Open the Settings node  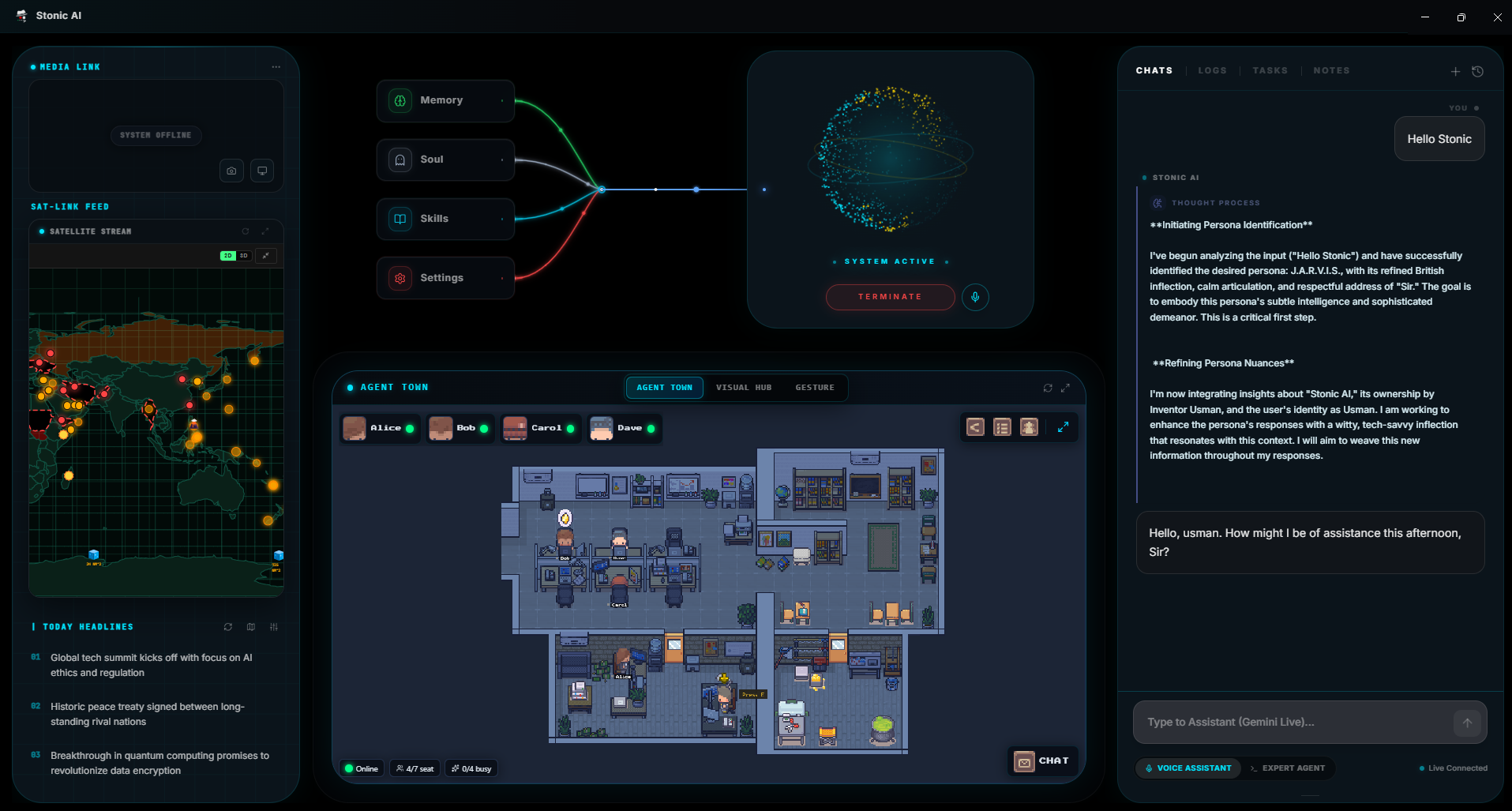pos(445,279)
